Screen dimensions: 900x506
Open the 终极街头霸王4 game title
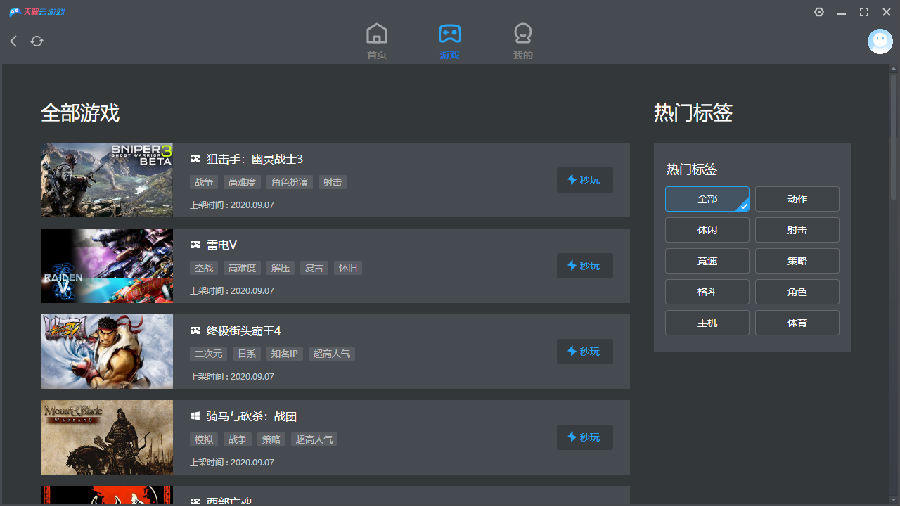point(243,330)
